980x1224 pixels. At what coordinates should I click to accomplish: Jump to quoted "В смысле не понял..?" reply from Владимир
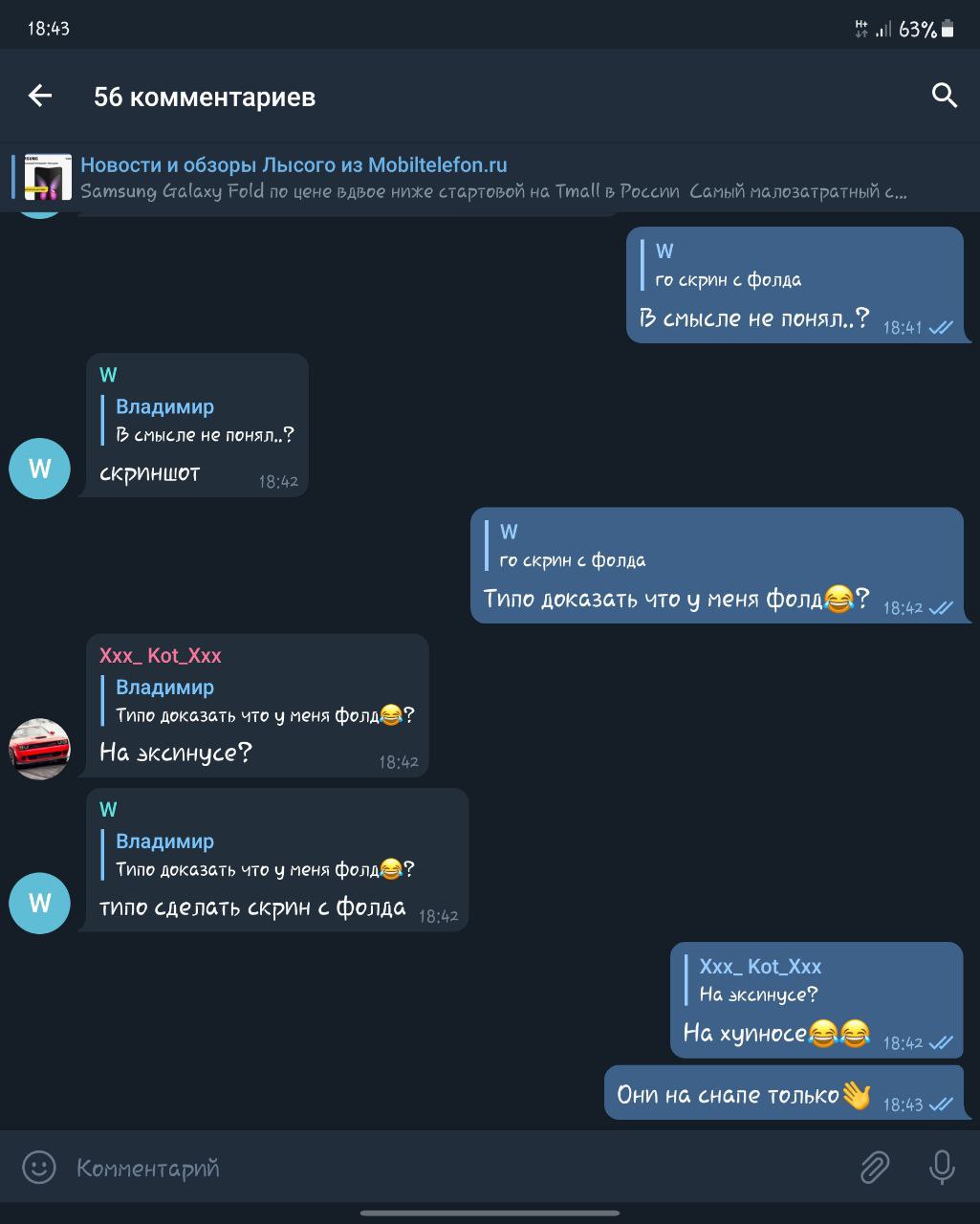[x=199, y=421]
